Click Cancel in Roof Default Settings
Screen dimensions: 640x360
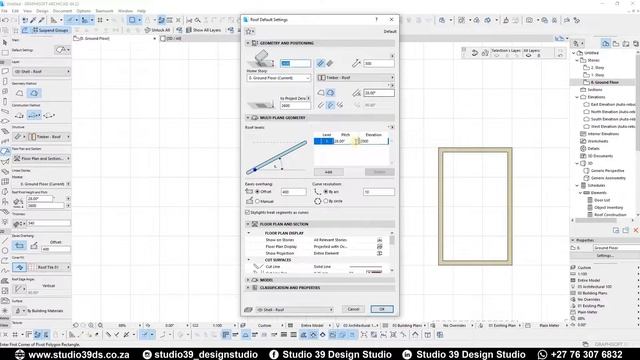click(353, 309)
